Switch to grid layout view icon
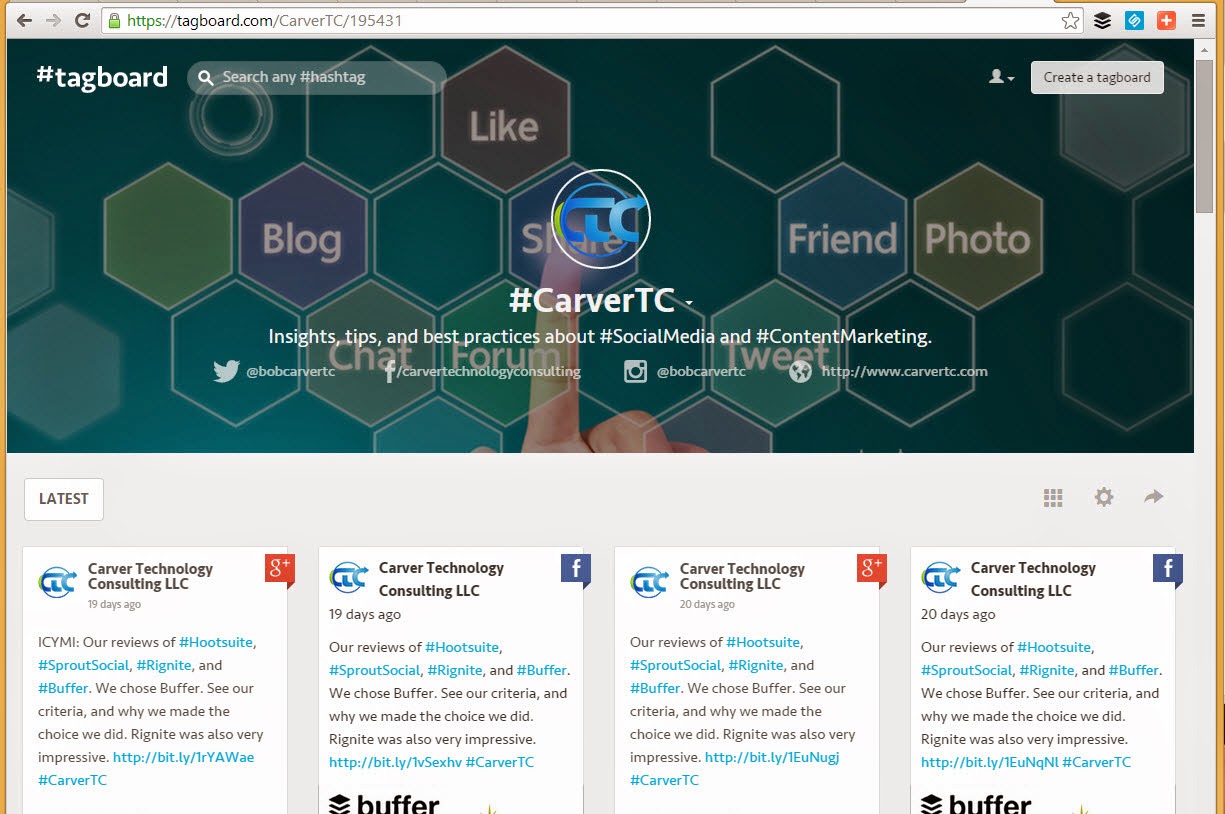Screen dimensions: 1225x814 point(1053,497)
